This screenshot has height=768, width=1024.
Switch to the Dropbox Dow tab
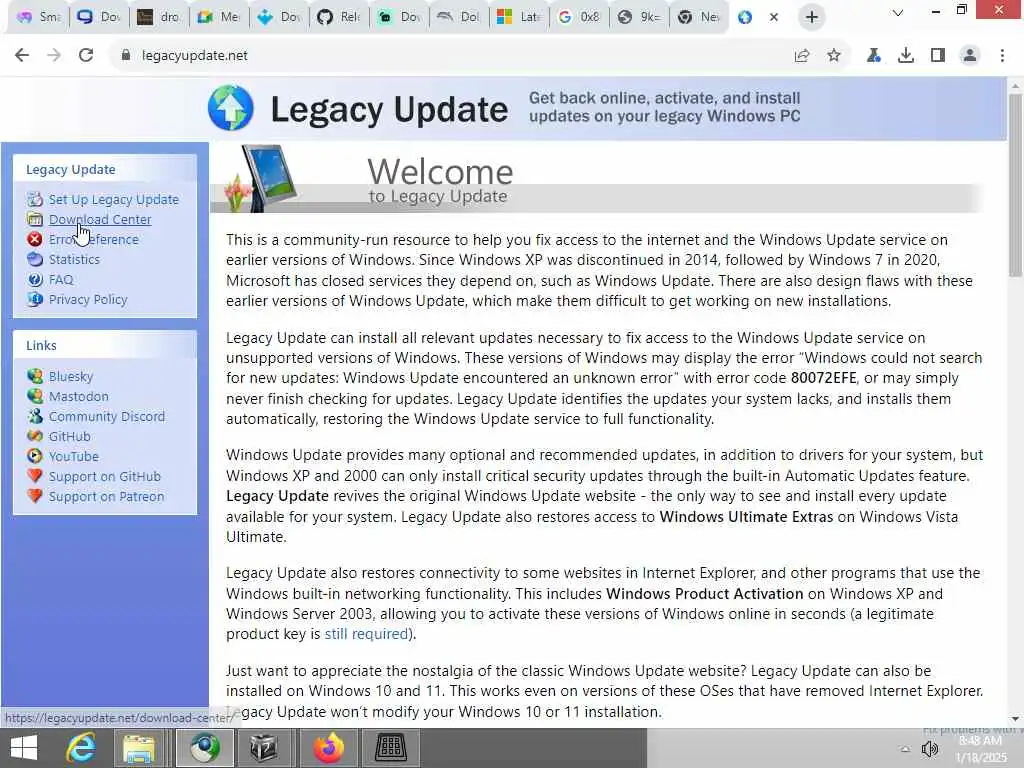(279, 17)
